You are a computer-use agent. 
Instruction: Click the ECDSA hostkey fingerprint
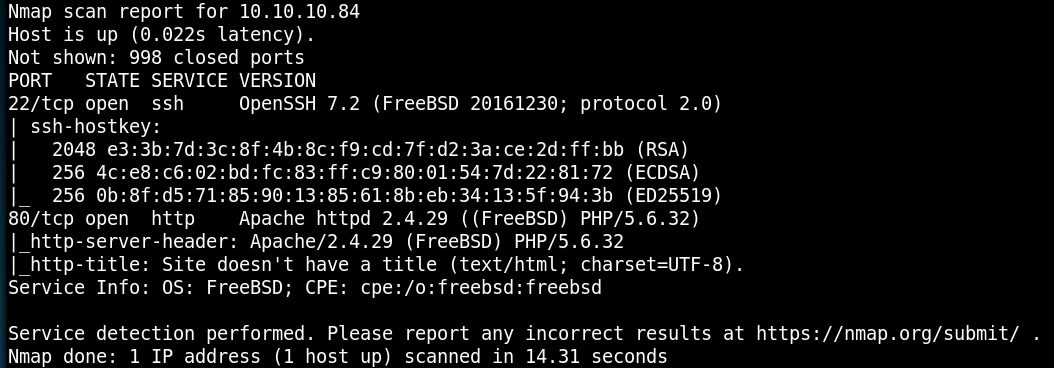(355, 172)
